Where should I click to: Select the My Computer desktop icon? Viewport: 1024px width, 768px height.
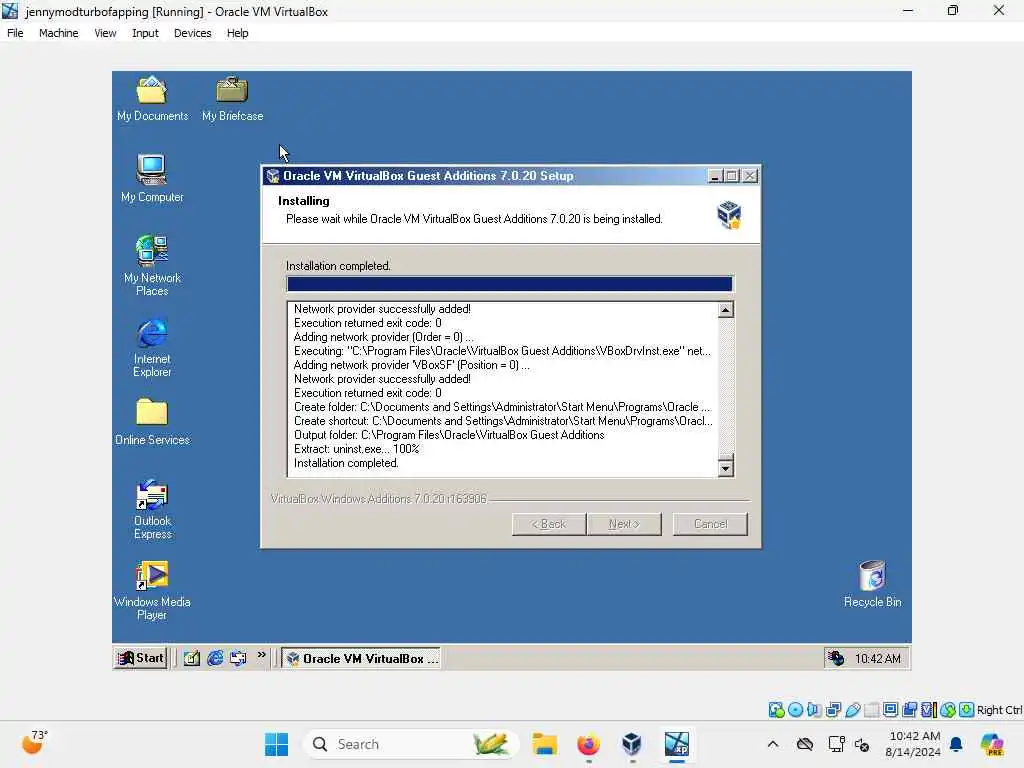tap(152, 178)
